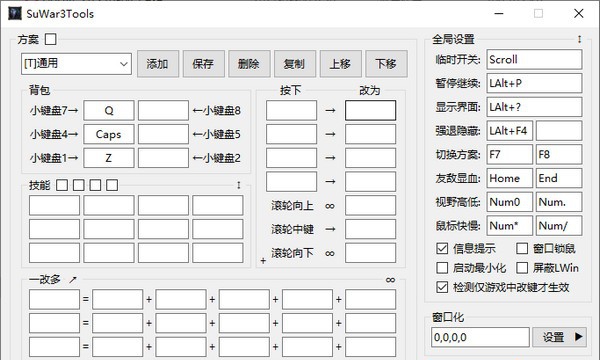The height and width of the screenshot is (360, 600).
Task: Enable the 窗口锁鼠 checkbox
Action: coord(522,249)
